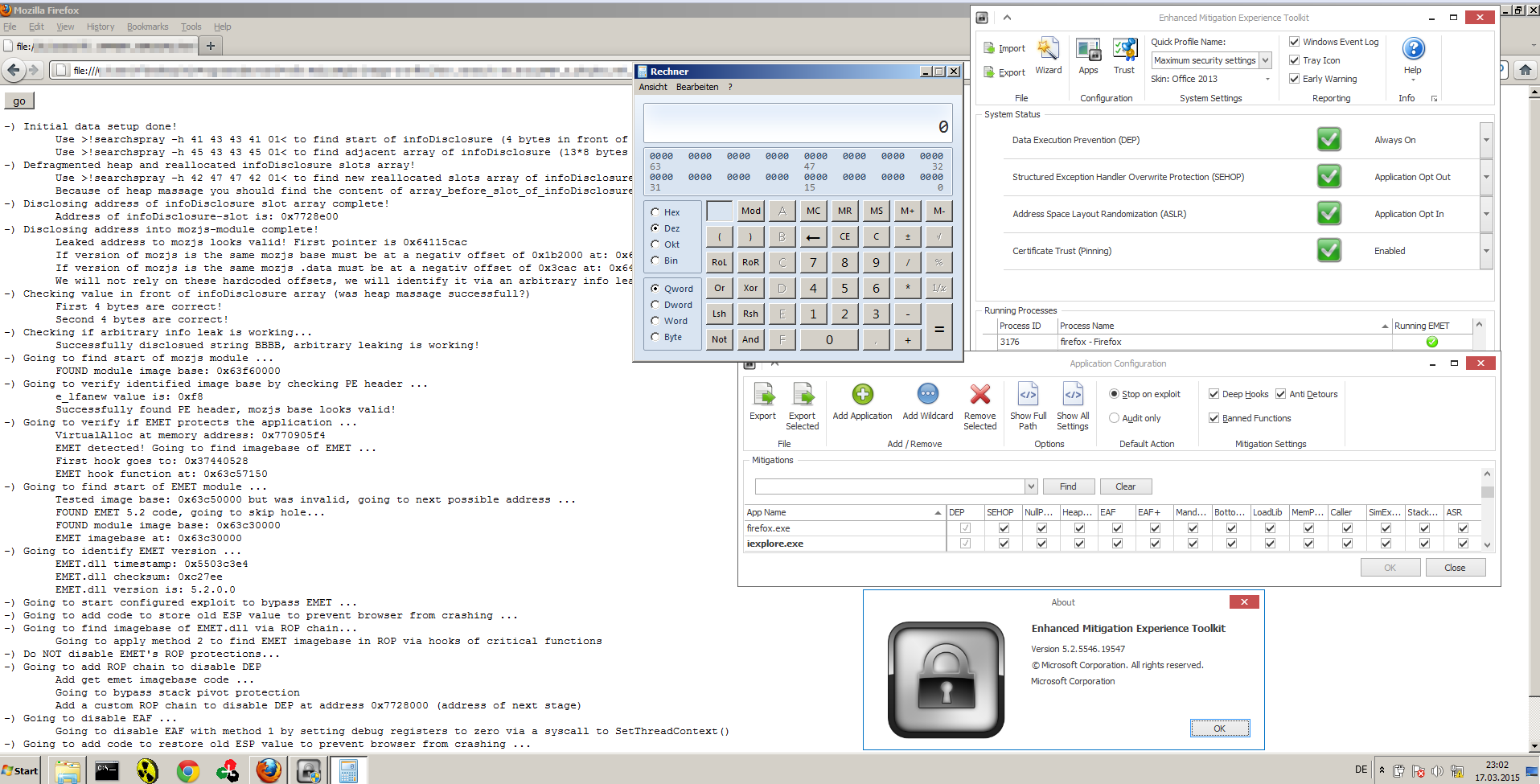The height and width of the screenshot is (784, 1540).
Task: Toggle the Early Warning checkbox
Action: [1294, 79]
